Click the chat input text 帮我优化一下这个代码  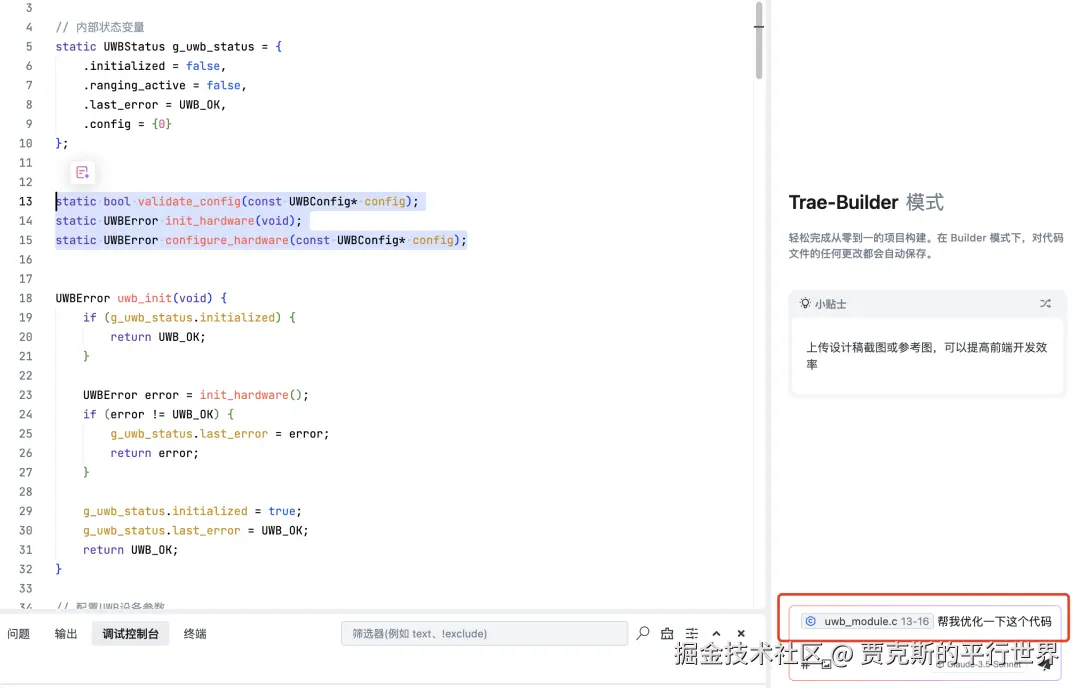[x=994, y=621]
